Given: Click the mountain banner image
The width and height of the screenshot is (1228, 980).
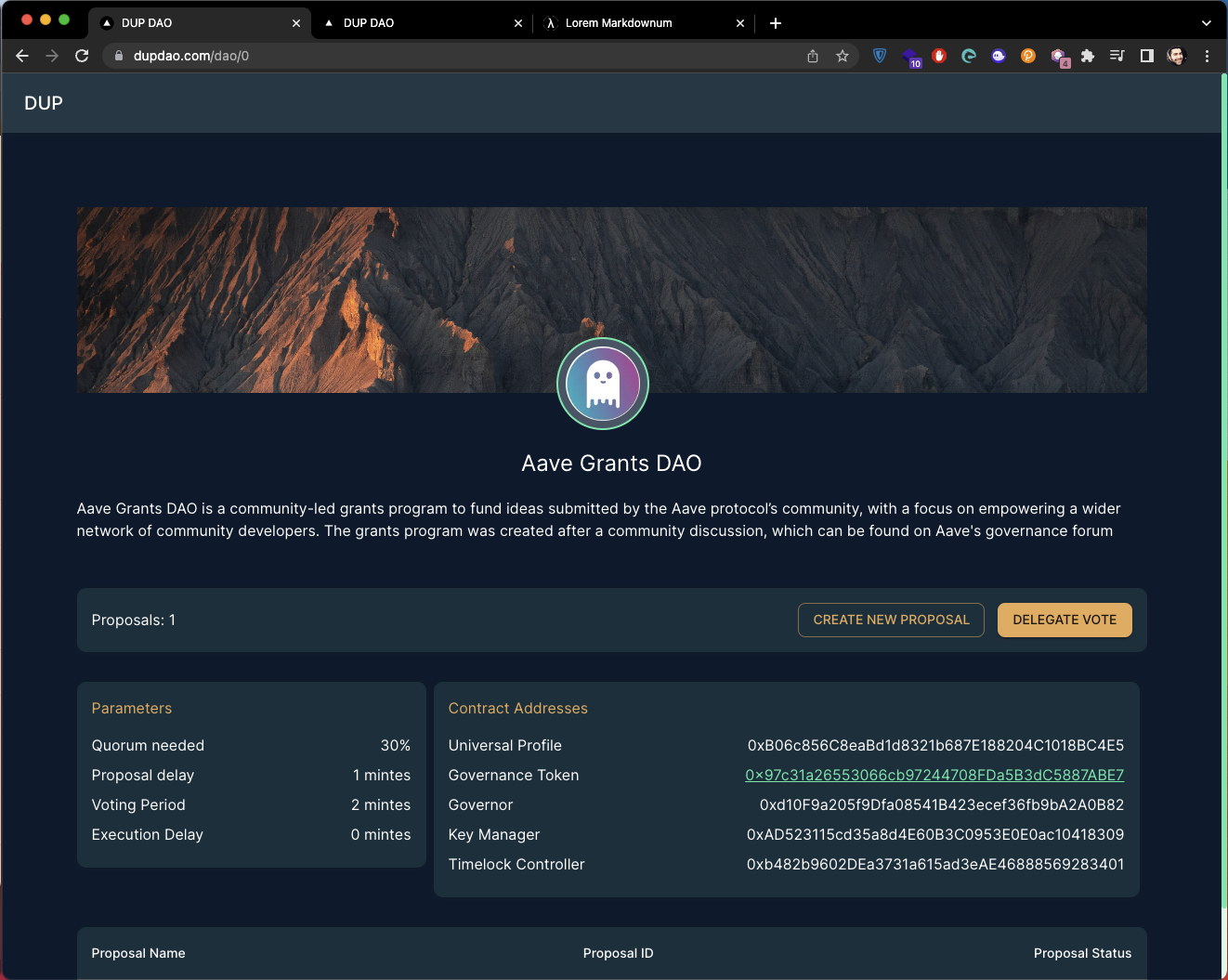Looking at the screenshot, I should coord(612,299).
